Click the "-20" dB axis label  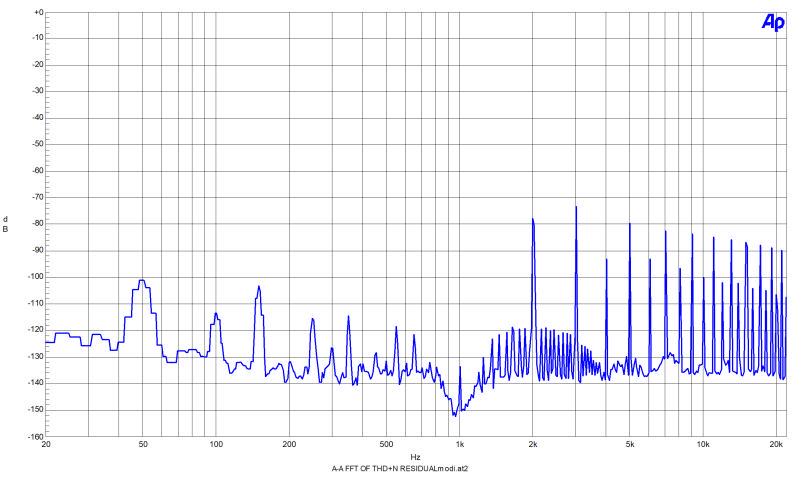click(38, 64)
